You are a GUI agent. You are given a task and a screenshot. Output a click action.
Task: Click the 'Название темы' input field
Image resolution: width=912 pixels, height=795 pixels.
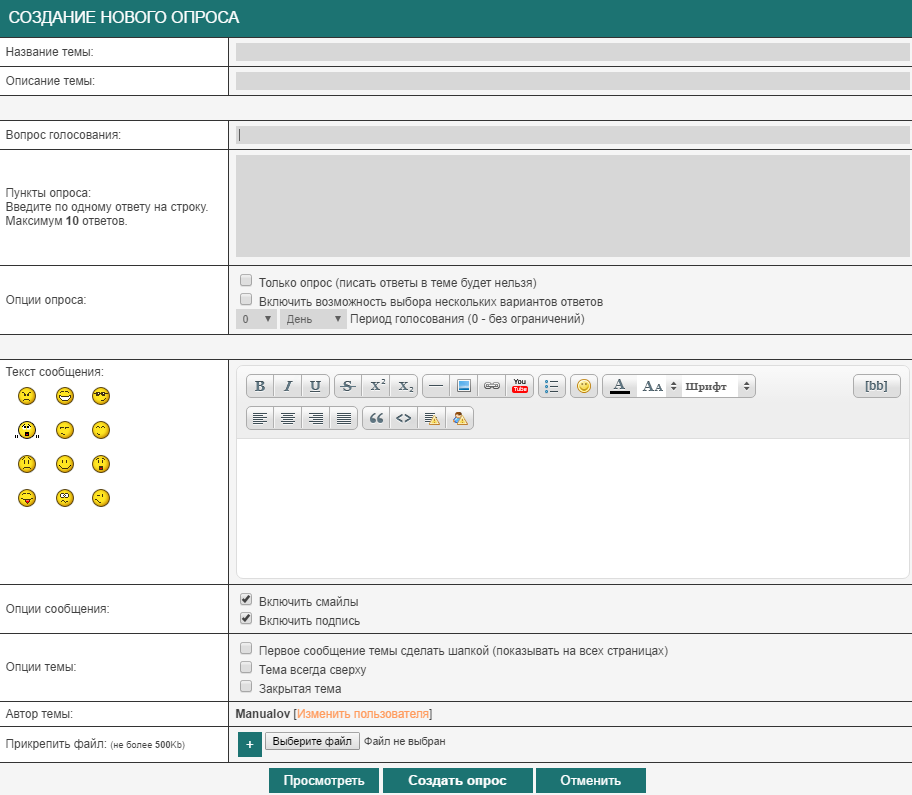(x=572, y=52)
